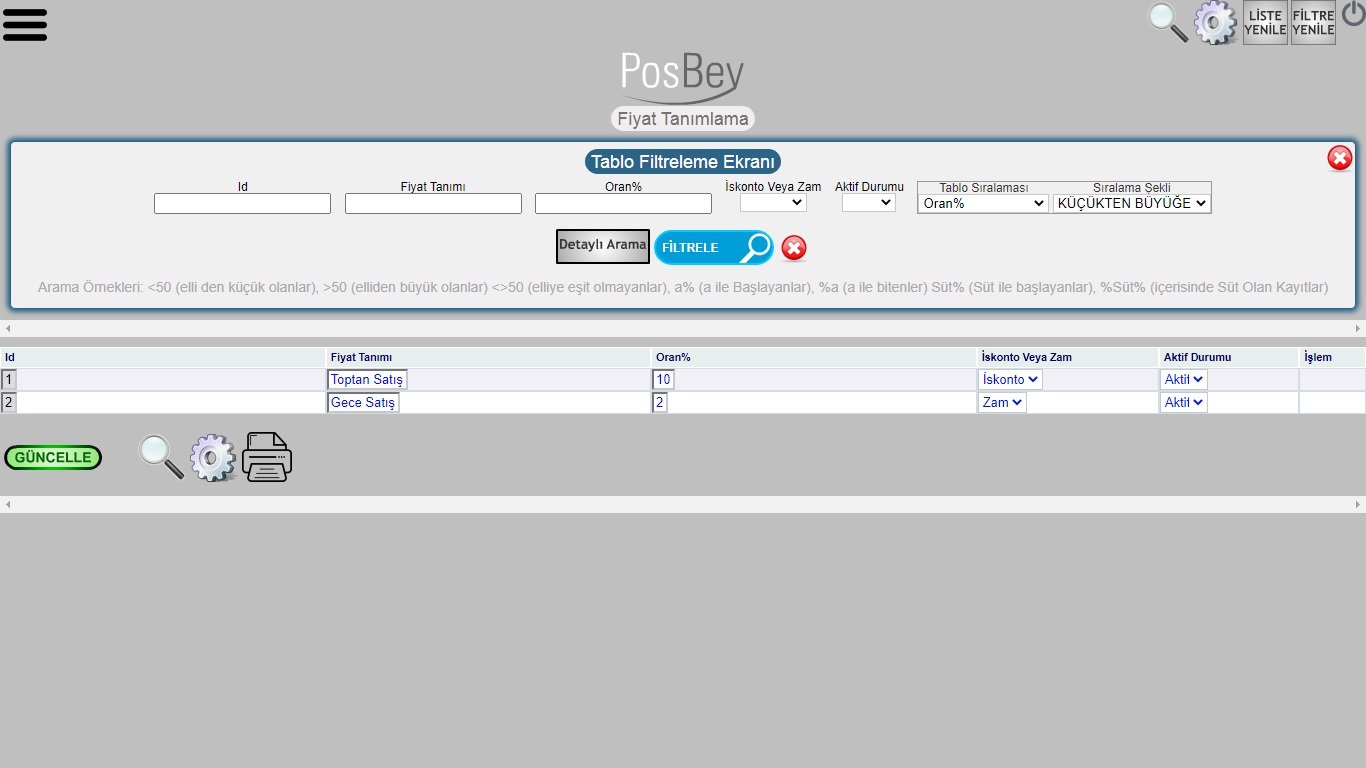
Task: Open settings gear in top toolbar
Action: pos(1216,22)
